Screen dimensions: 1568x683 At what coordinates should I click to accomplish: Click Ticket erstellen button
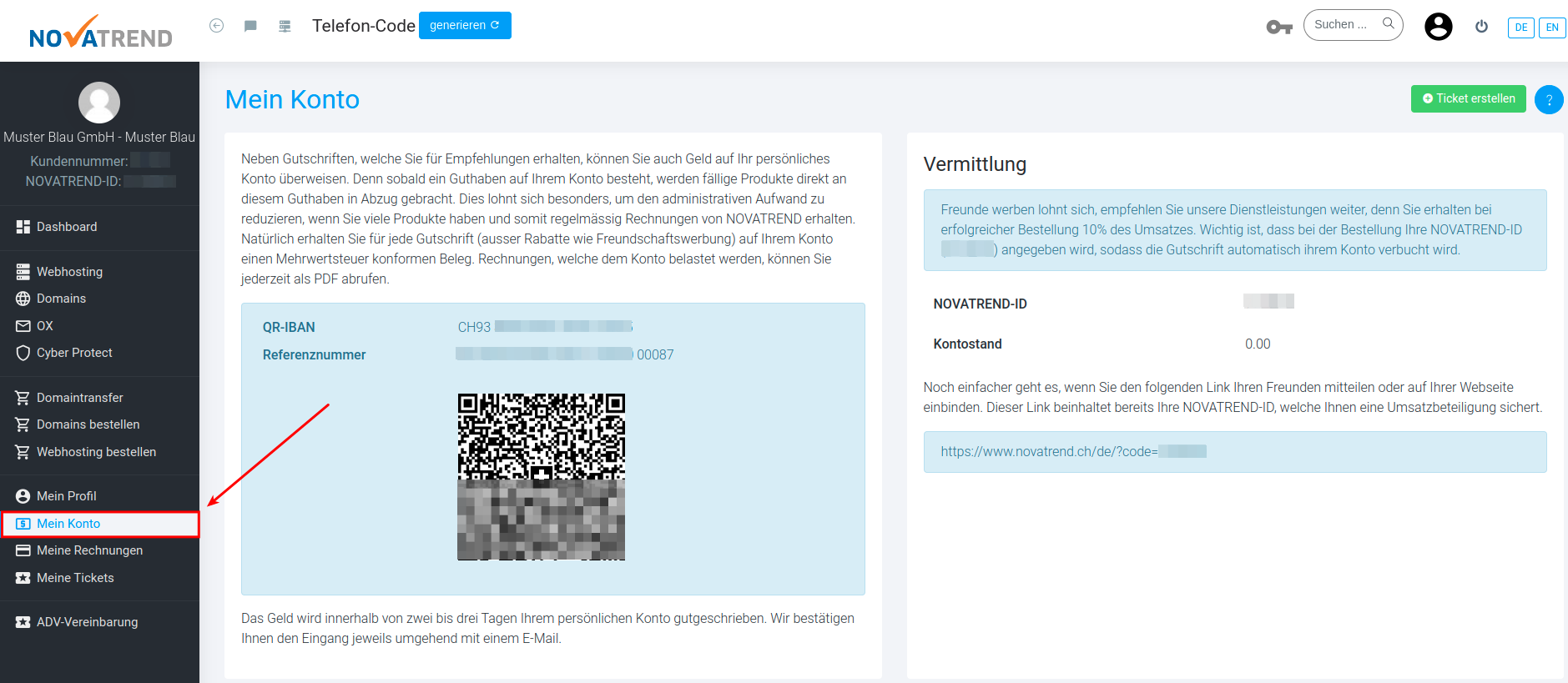(1469, 98)
